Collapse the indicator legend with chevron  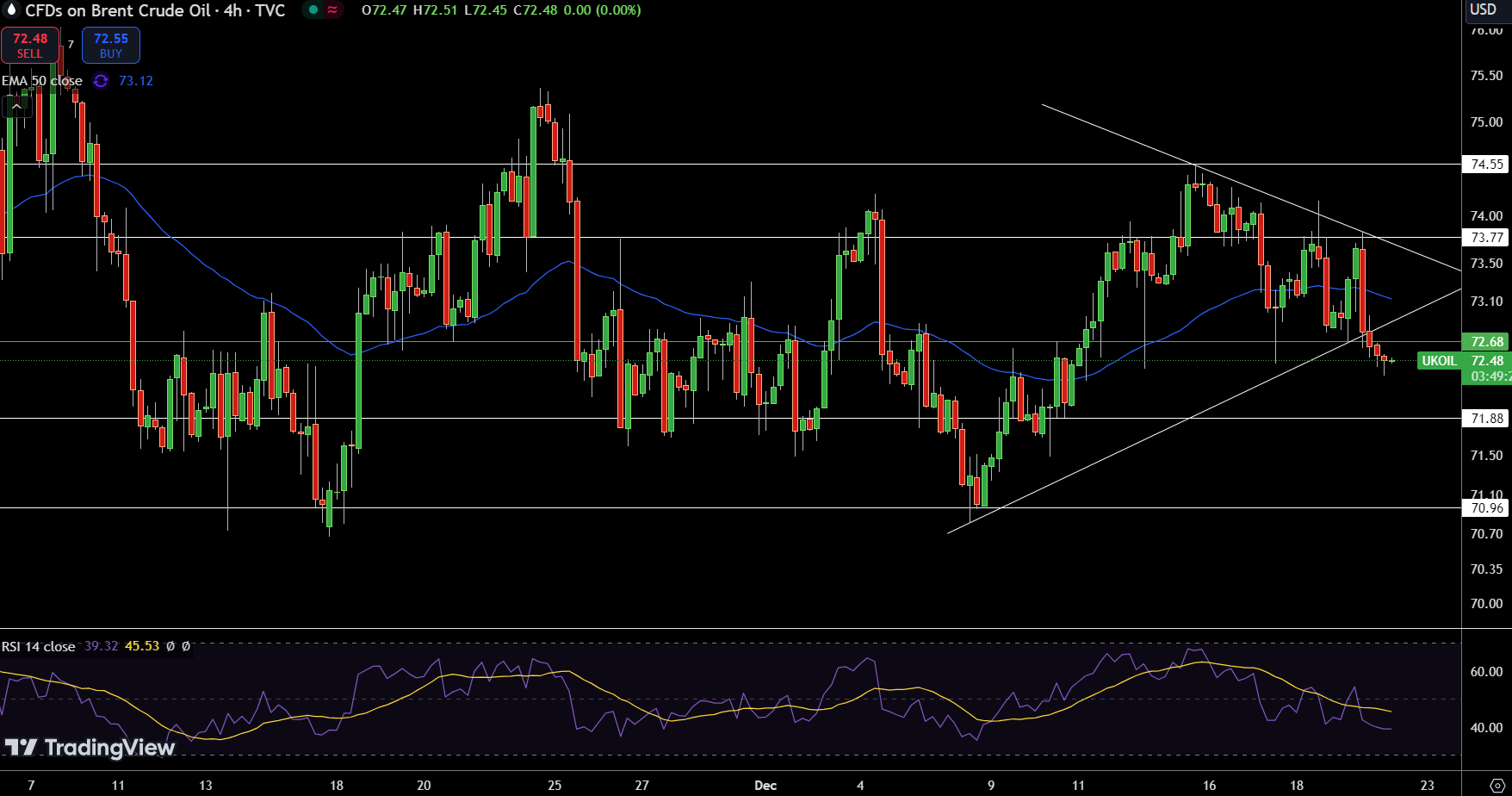tap(16, 107)
